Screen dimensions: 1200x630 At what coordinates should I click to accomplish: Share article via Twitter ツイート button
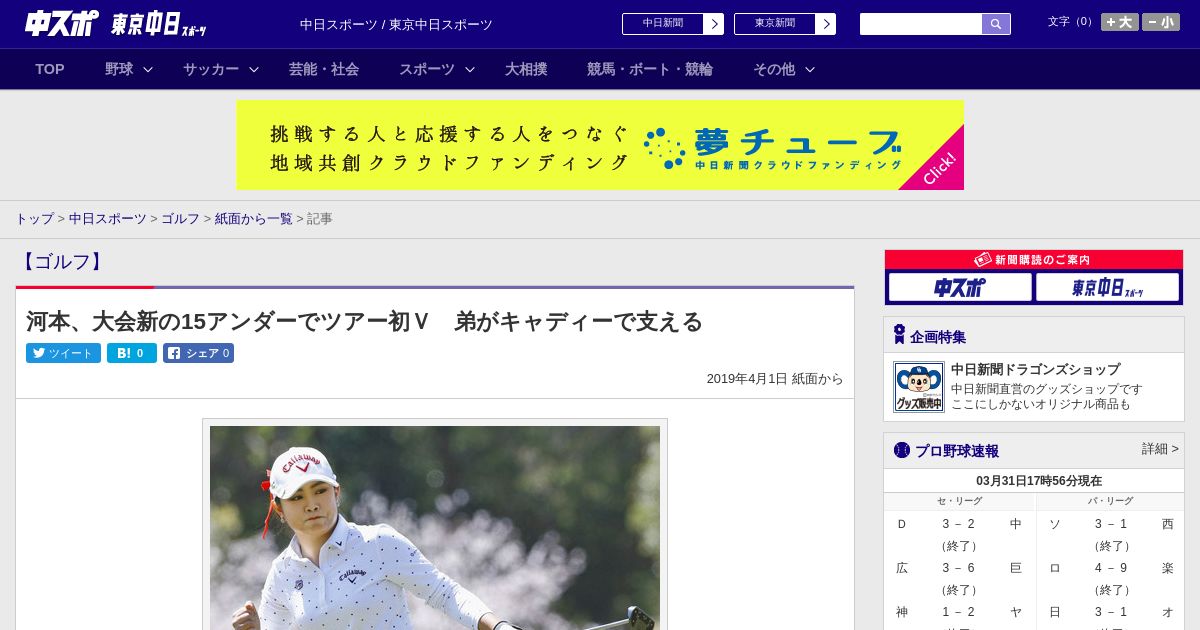click(63, 353)
